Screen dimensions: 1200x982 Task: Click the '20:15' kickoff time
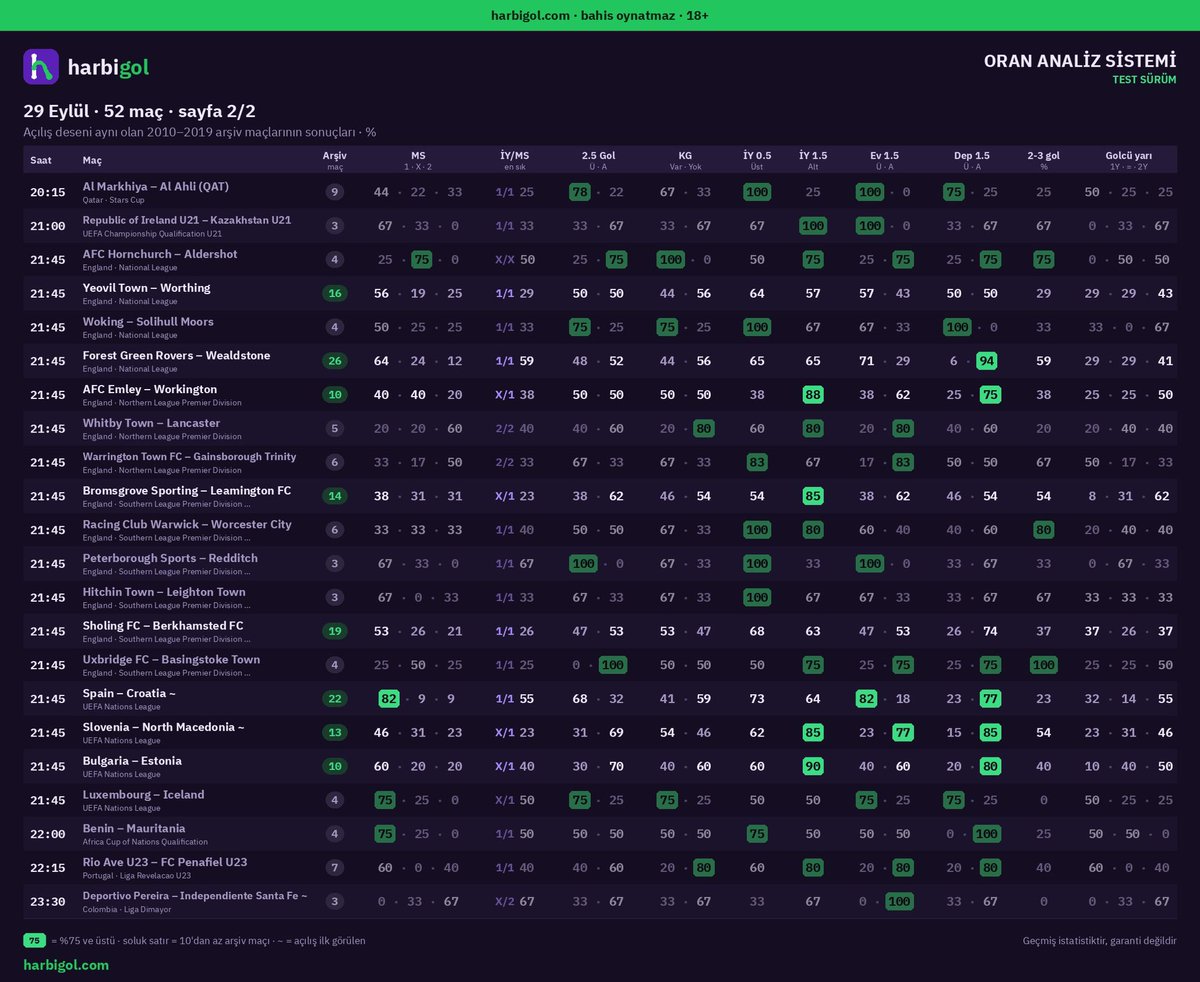pyautogui.click(x=47, y=192)
